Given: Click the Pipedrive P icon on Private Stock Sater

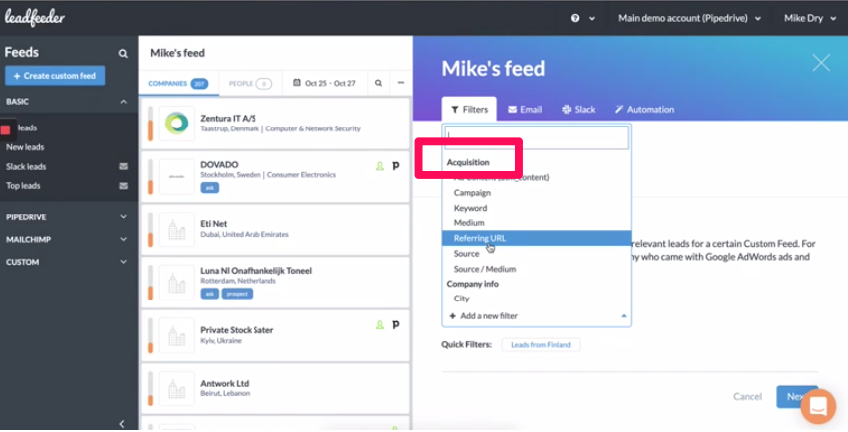Looking at the screenshot, I should click(396, 324).
